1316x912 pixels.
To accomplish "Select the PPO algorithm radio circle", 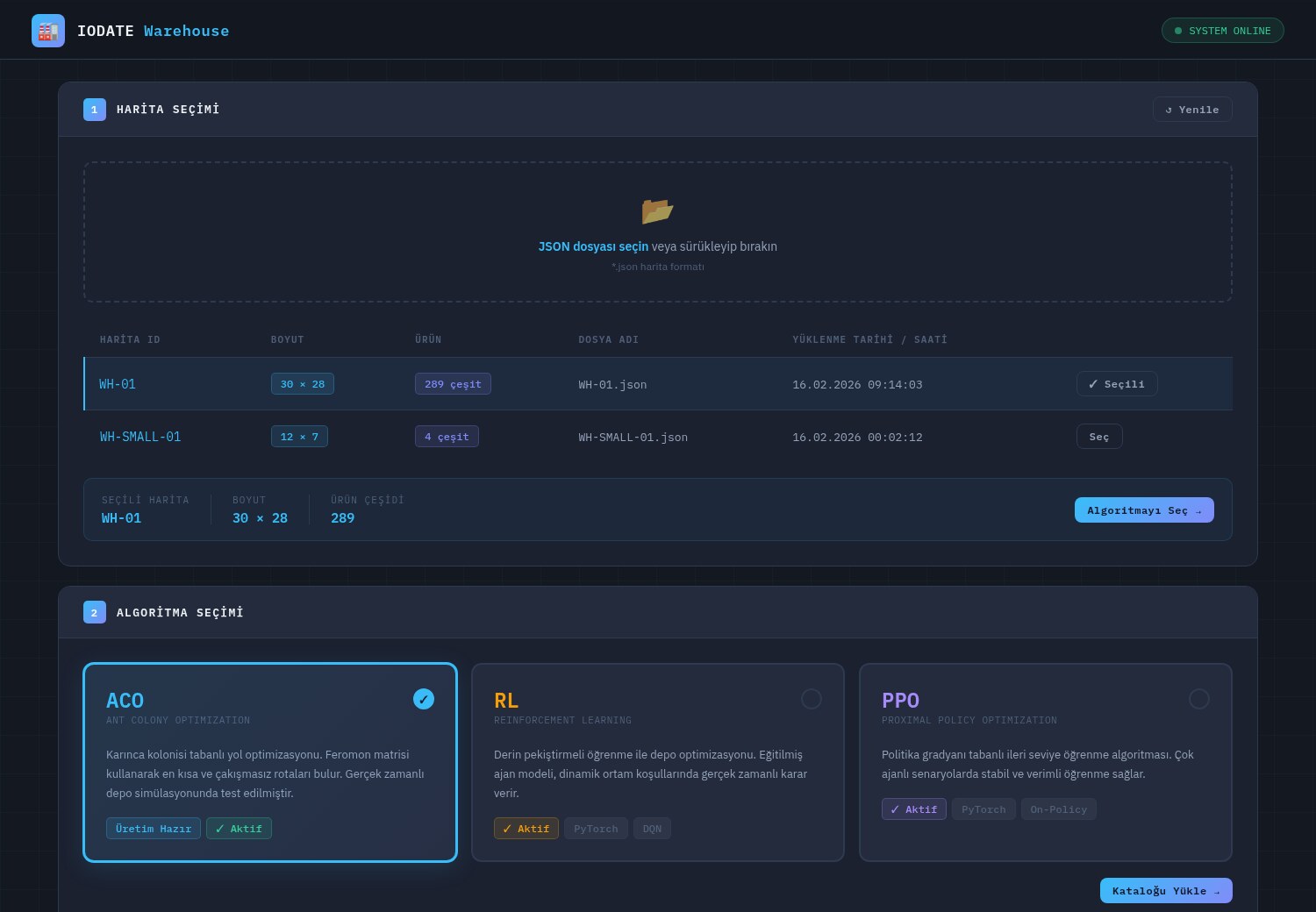I will tap(1199, 699).
